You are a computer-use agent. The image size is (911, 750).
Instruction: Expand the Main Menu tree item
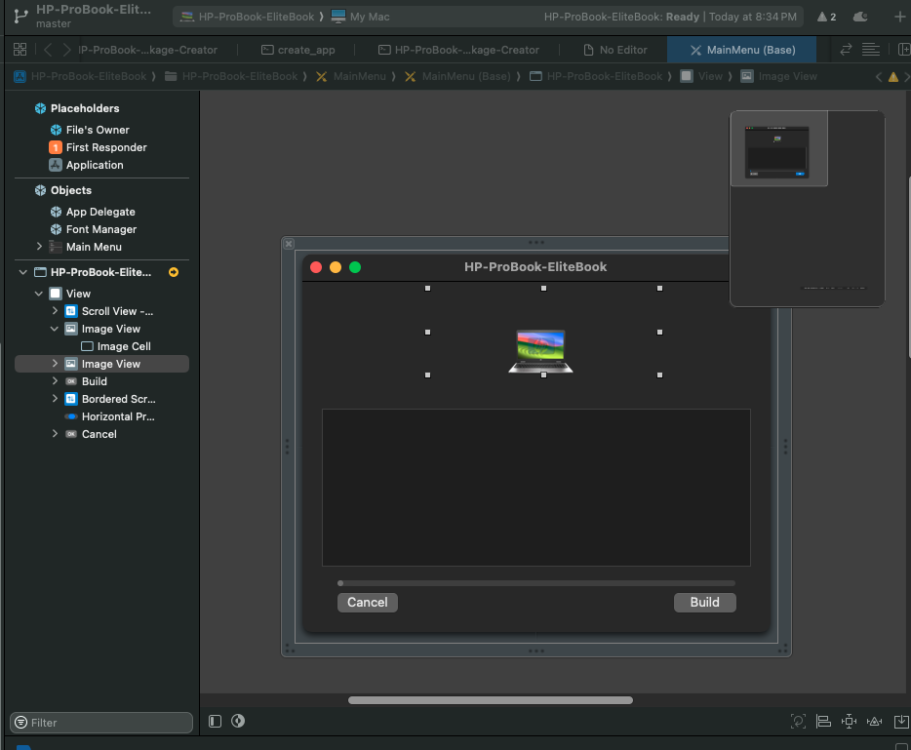pos(40,246)
